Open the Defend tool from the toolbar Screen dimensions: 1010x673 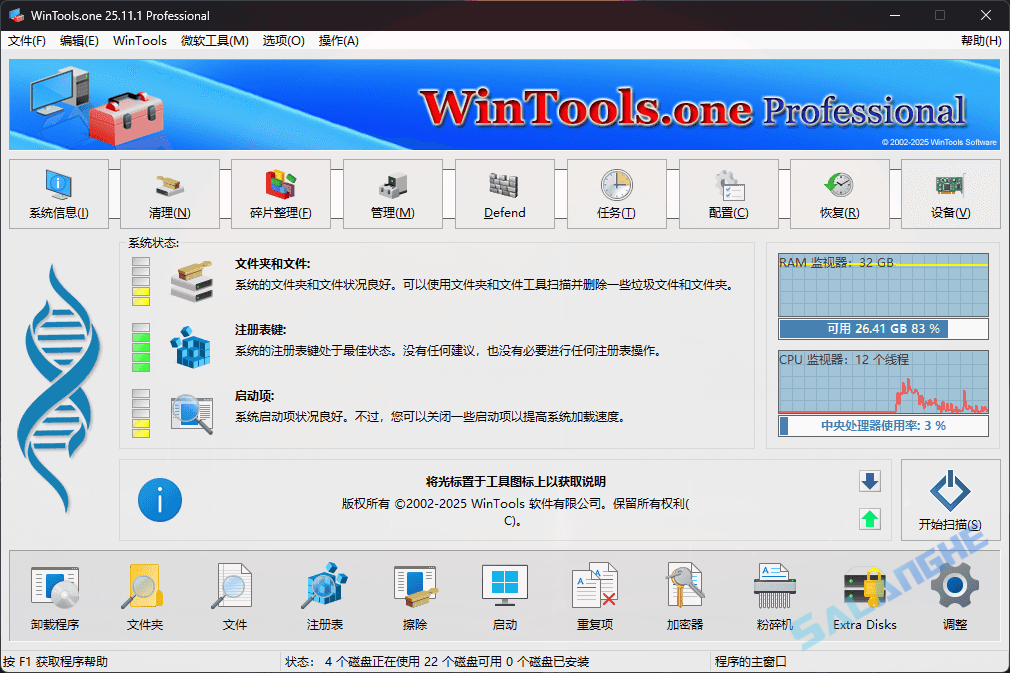504,194
